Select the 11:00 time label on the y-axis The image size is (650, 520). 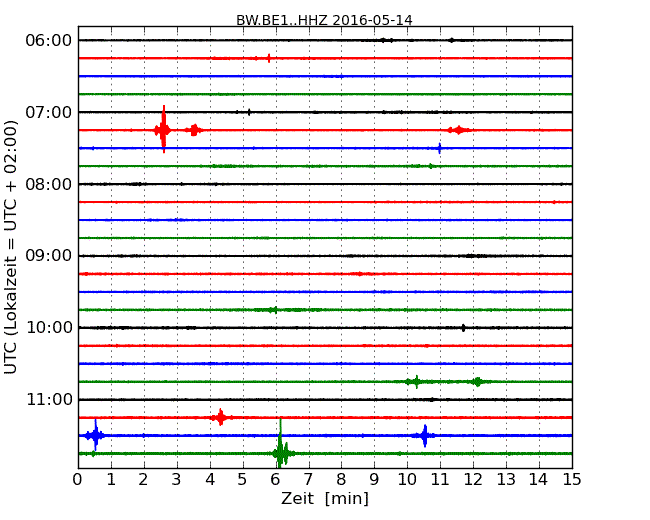click(49, 399)
